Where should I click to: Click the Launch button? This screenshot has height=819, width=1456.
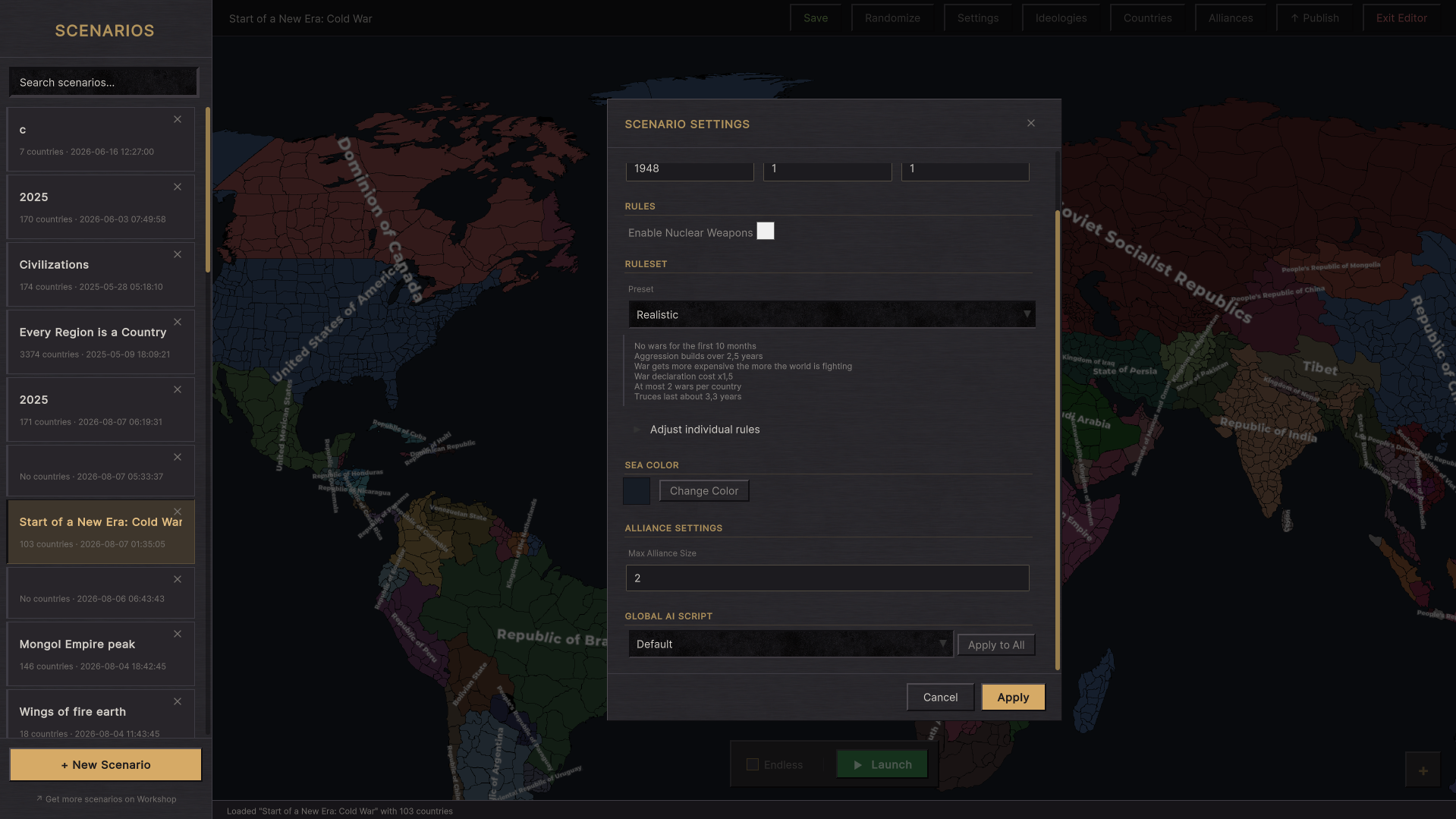pos(882,764)
